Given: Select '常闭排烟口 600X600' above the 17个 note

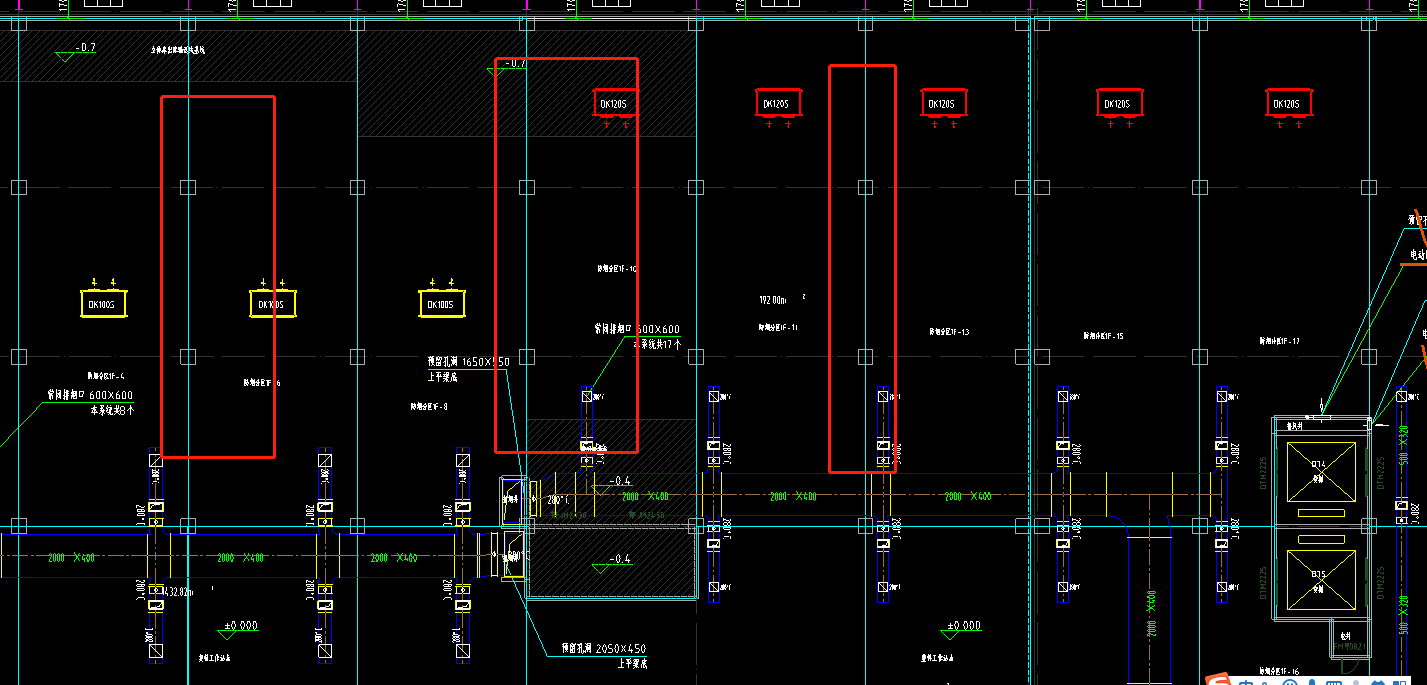Looking at the screenshot, I should [x=637, y=329].
